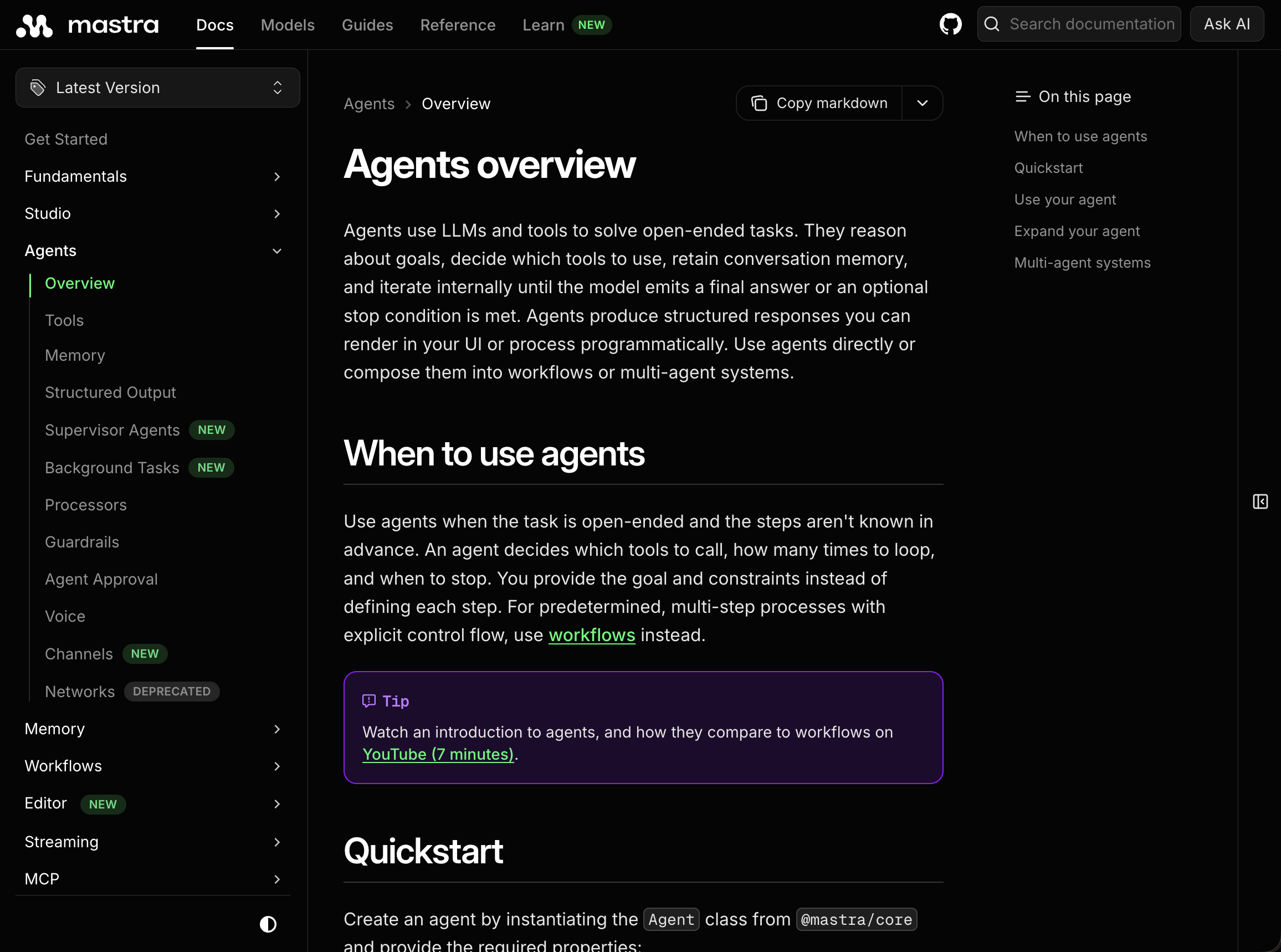Click the When to use agents heading
The height and width of the screenshot is (952, 1281).
pyautogui.click(x=494, y=453)
